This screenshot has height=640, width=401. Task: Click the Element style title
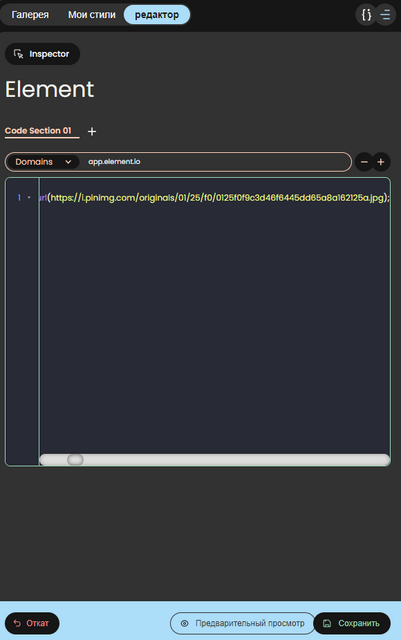[x=49, y=89]
